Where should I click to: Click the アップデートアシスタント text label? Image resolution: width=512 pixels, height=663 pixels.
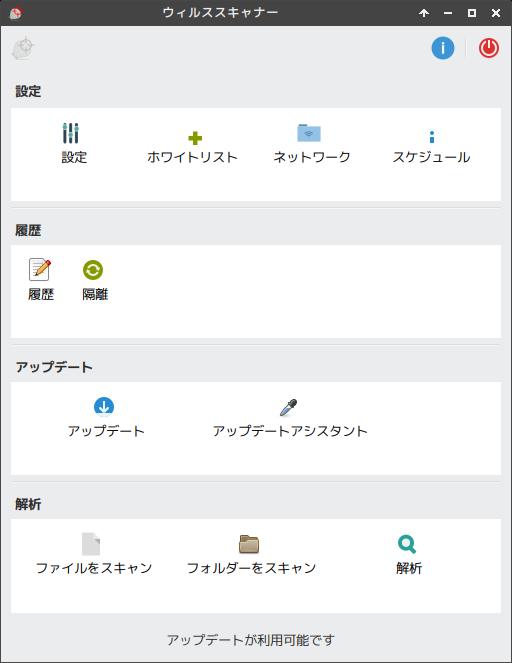tap(290, 431)
